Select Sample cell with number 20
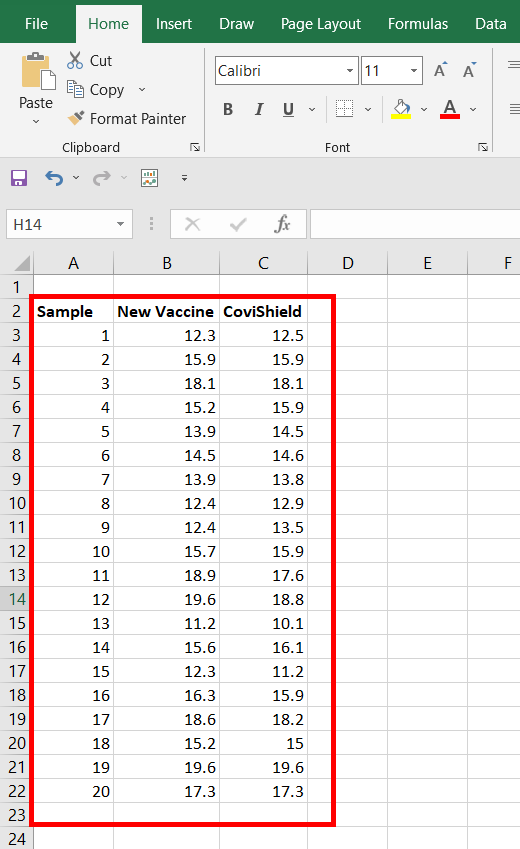The width and height of the screenshot is (520, 849). [74, 791]
